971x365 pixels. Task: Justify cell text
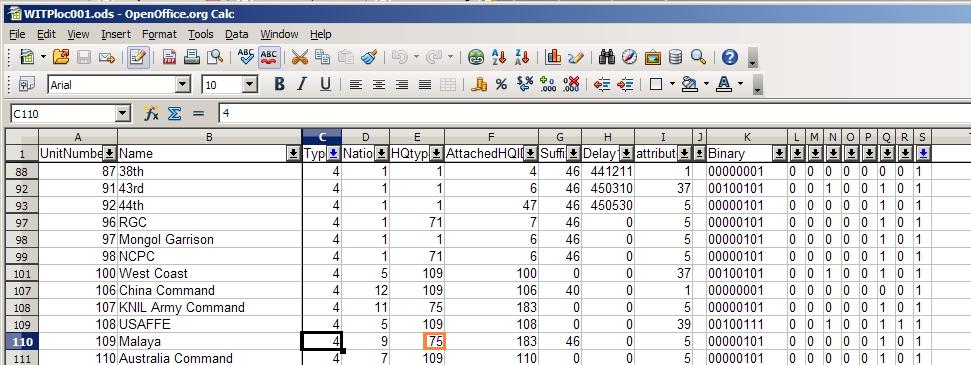pyautogui.click(x=424, y=84)
